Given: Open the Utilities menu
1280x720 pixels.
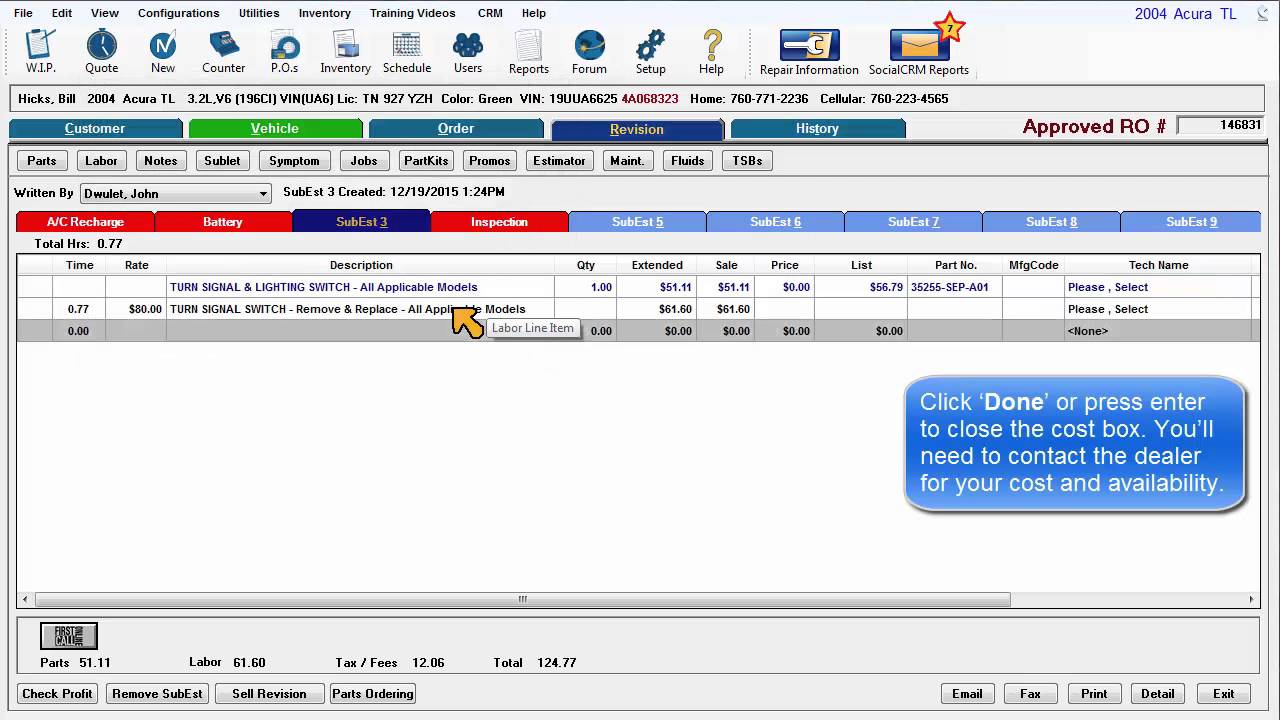Looking at the screenshot, I should 259,13.
